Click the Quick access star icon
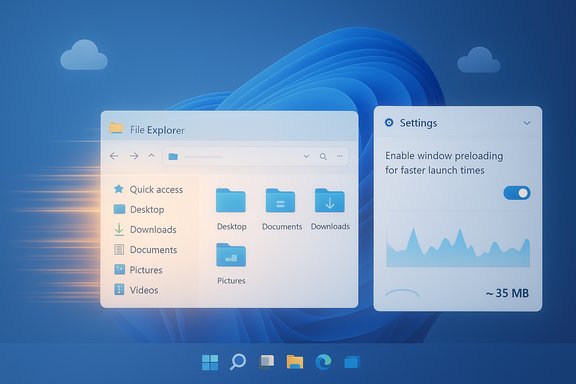576x384 pixels. tap(119, 189)
